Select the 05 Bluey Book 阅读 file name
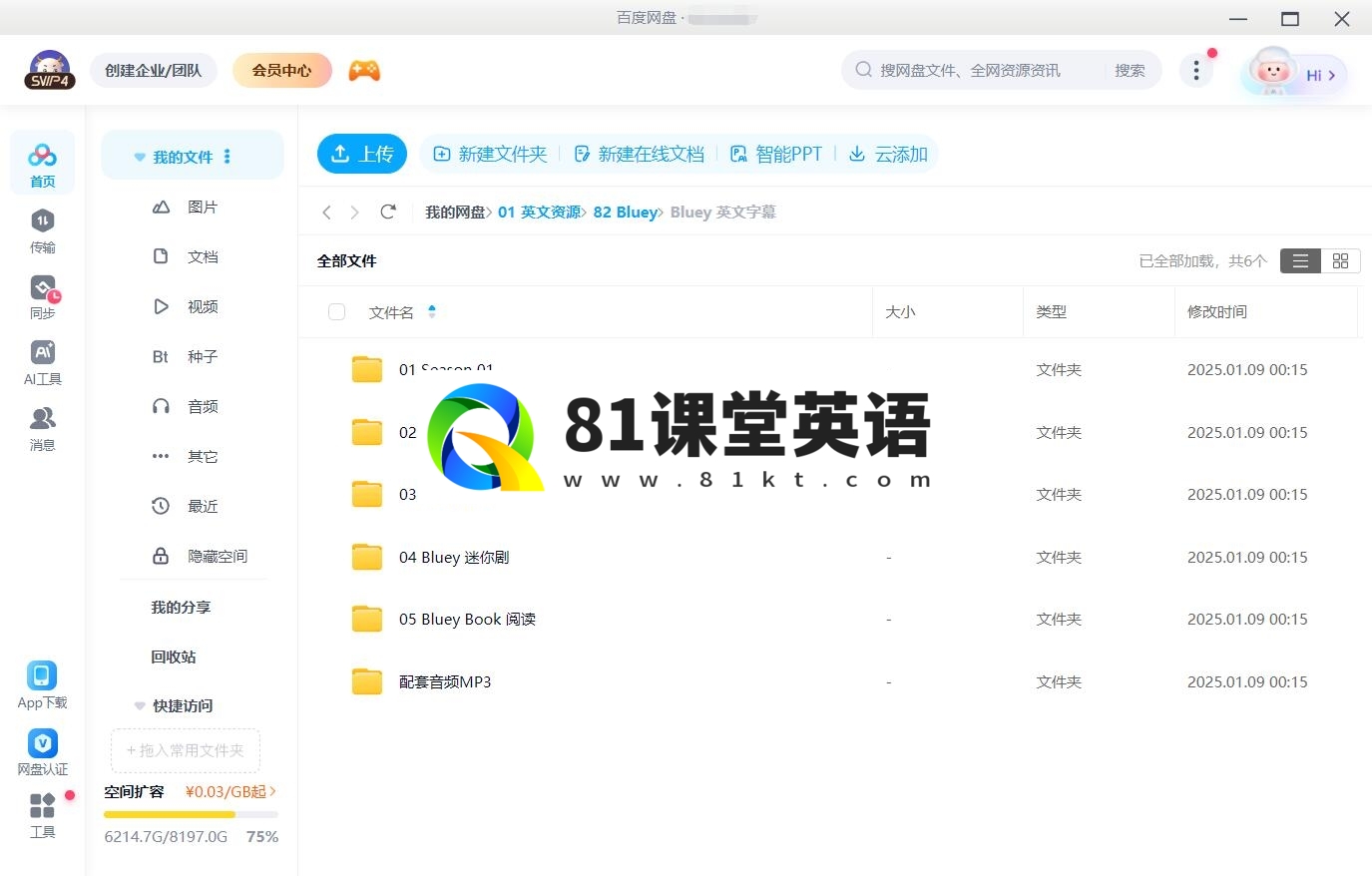This screenshot has width=1372, height=876. 467,619
